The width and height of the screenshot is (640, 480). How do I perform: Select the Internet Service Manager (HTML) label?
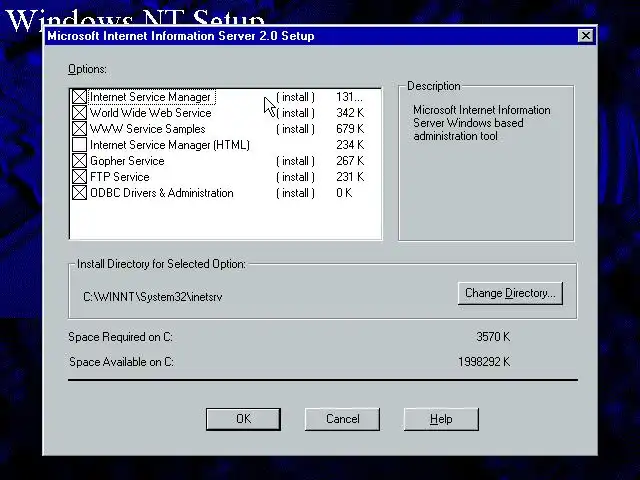point(170,145)
